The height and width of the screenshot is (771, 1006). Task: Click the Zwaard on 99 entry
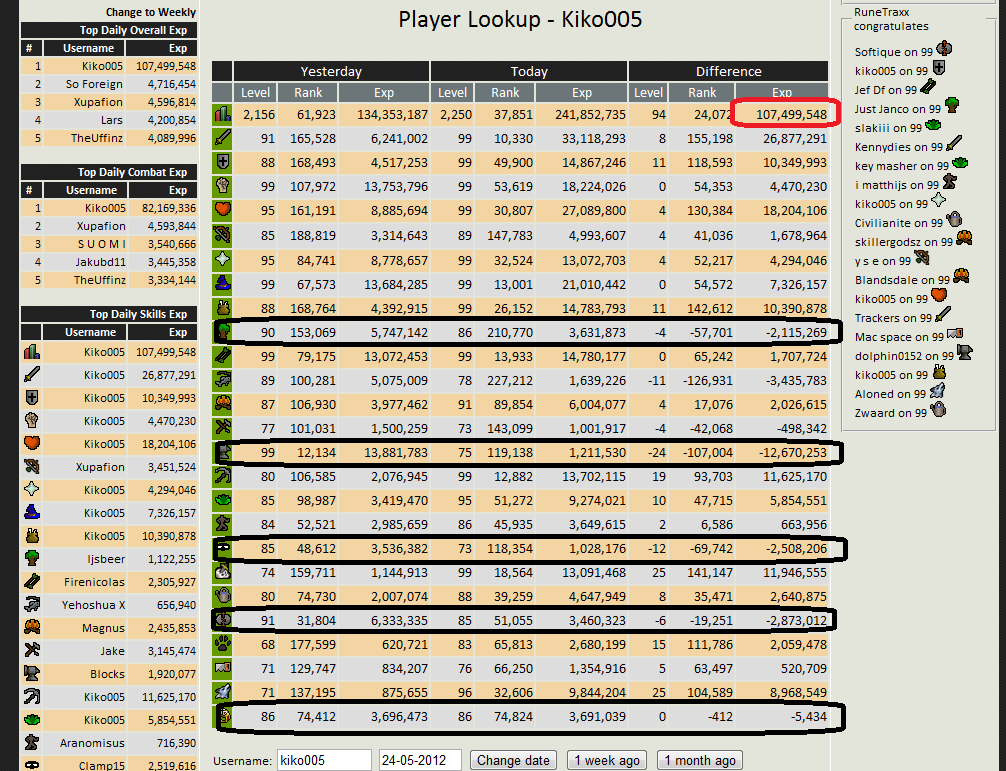point(891,413)
